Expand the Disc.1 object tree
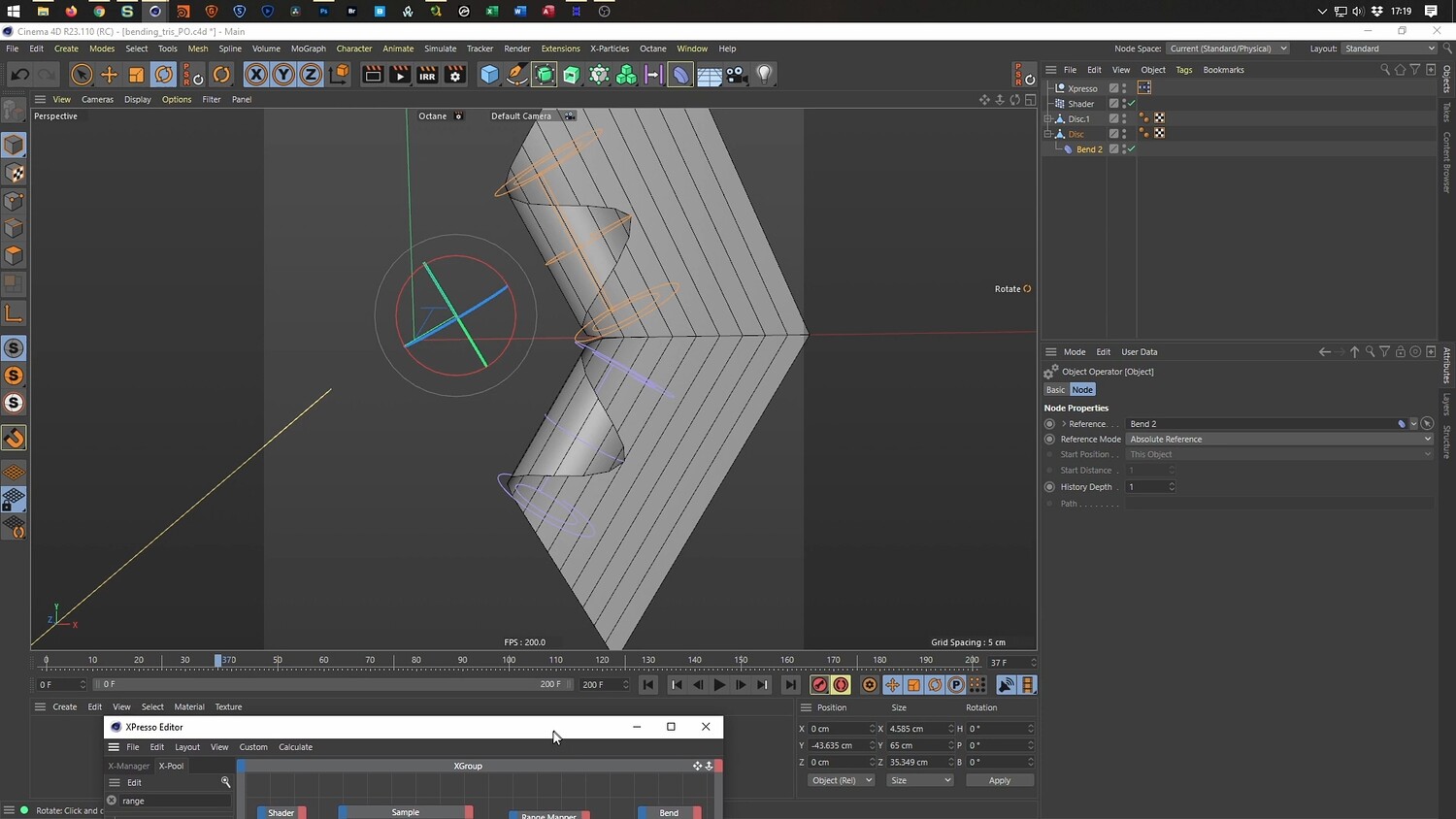The width and height of the screenshot is (1456, 819). [x=1048, y=118]
